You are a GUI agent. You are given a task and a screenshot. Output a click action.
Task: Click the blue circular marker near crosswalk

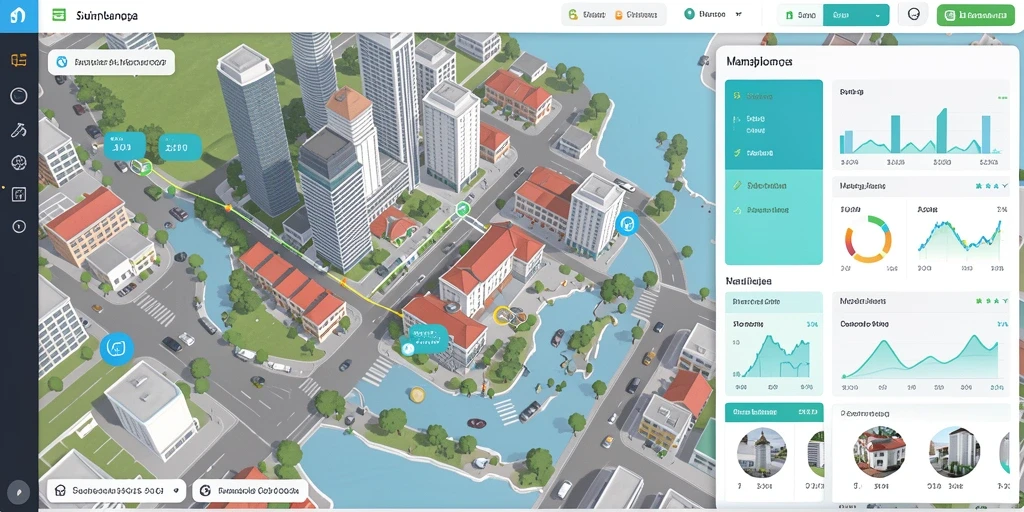tap(117, 348)
